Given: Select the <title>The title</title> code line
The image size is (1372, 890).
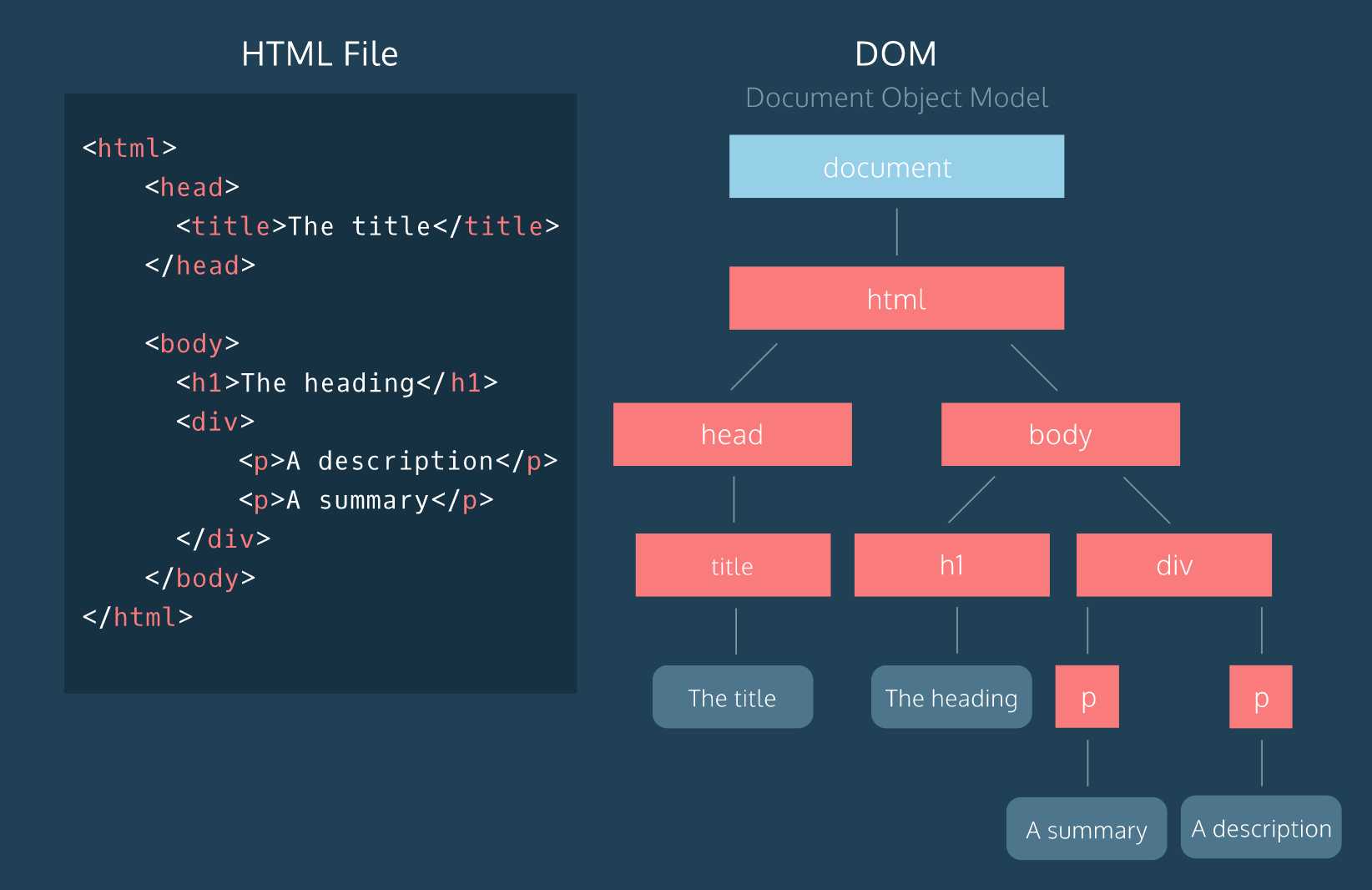Looking at the screenshot, I should click(x=367, y=226).
